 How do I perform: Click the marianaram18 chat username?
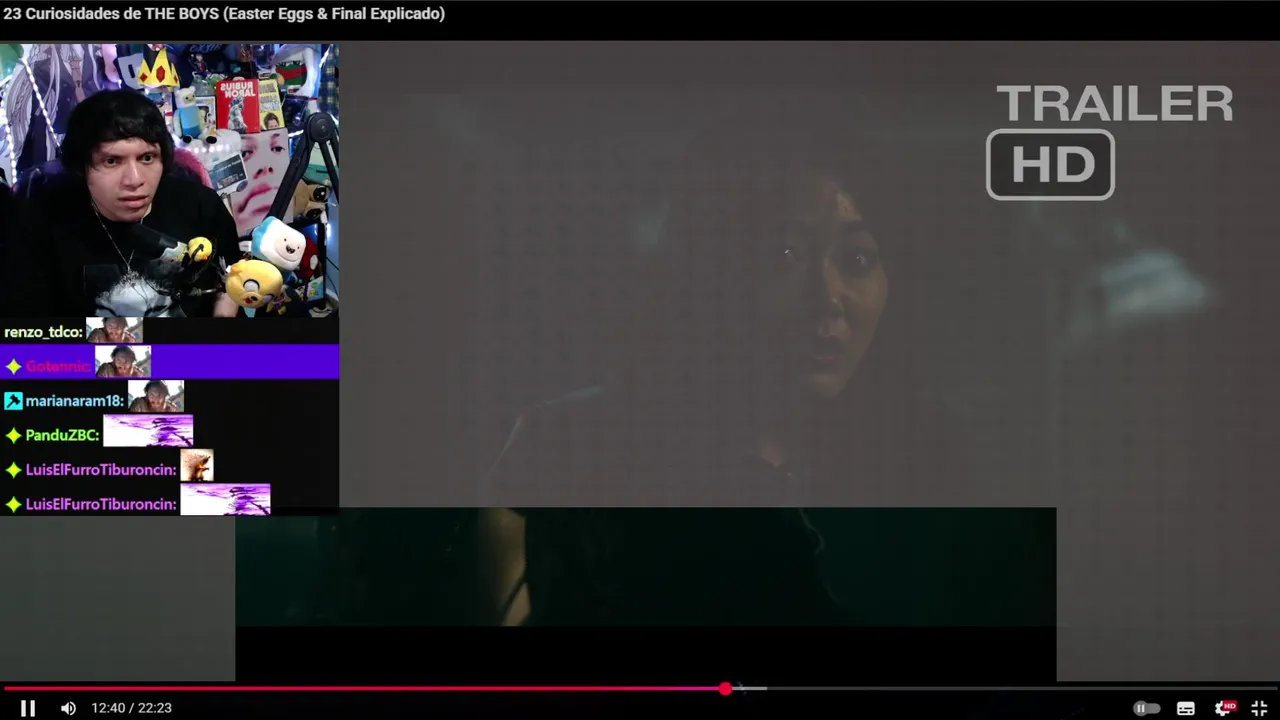[x=74, y=401]
